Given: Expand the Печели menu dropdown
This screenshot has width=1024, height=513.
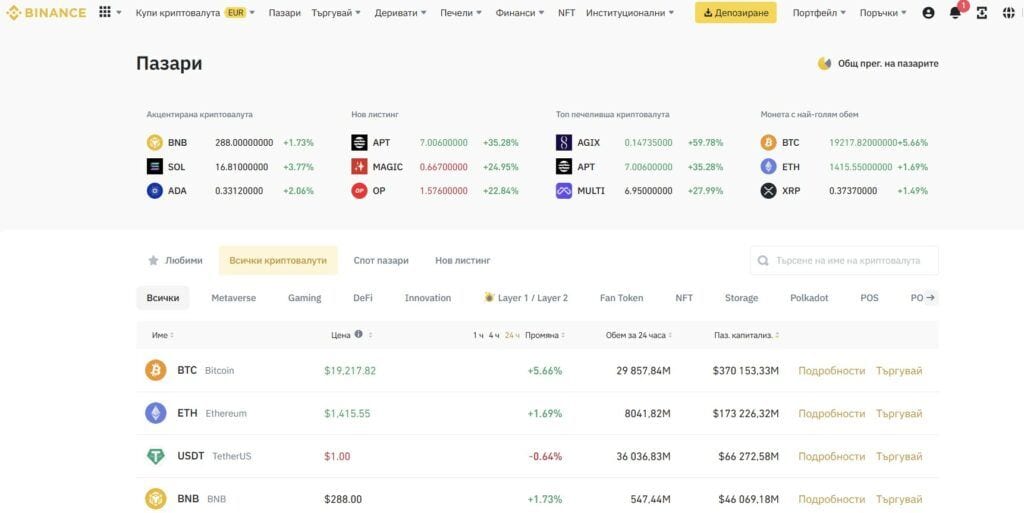Looking at the screenshot, I should click(x=460, y=12).
